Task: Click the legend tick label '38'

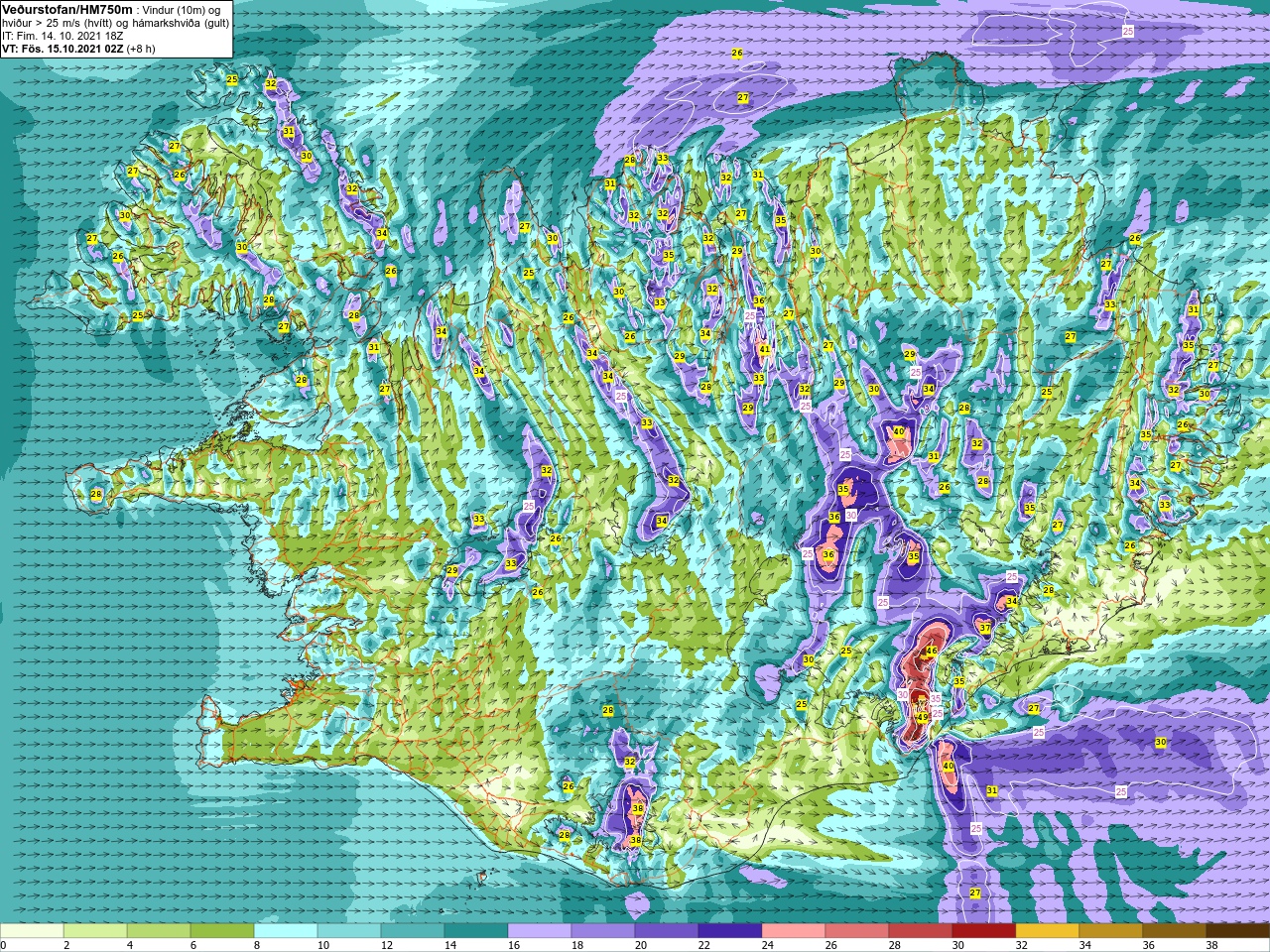Action: pos(1211,945)
